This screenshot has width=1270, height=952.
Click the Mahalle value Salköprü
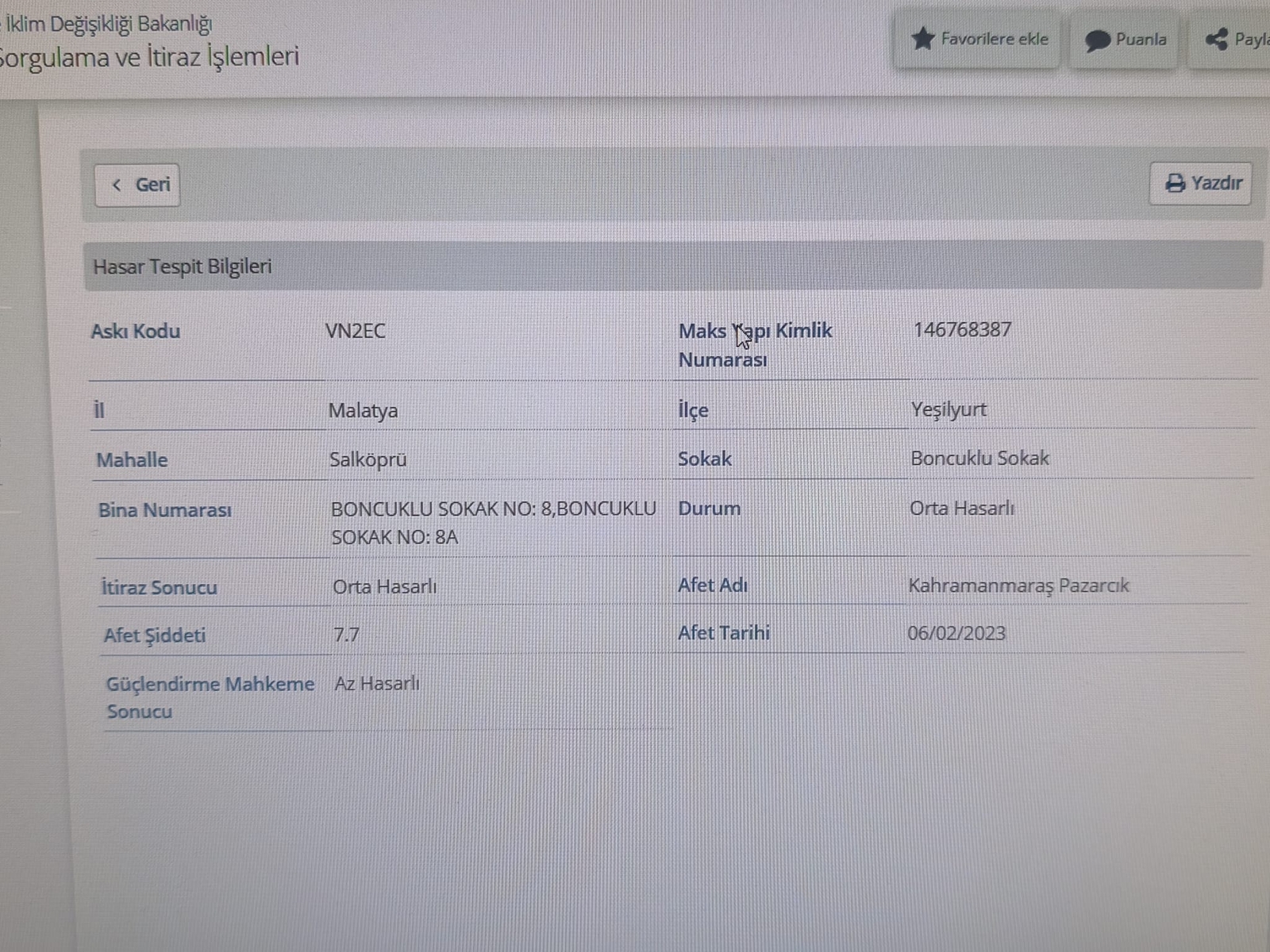coord(368,460)
